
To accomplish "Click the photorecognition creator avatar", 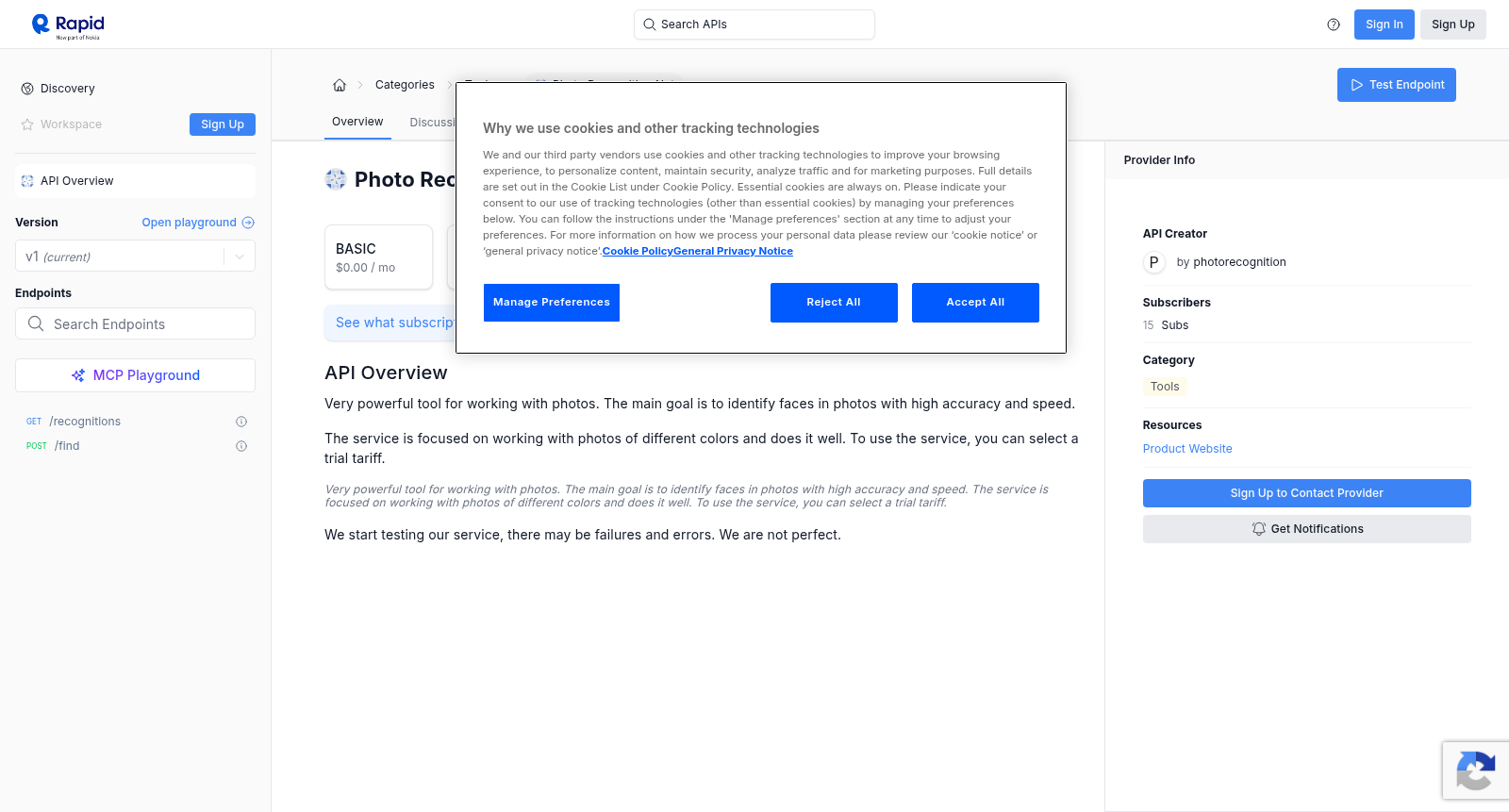I will tap(1153, 262).
